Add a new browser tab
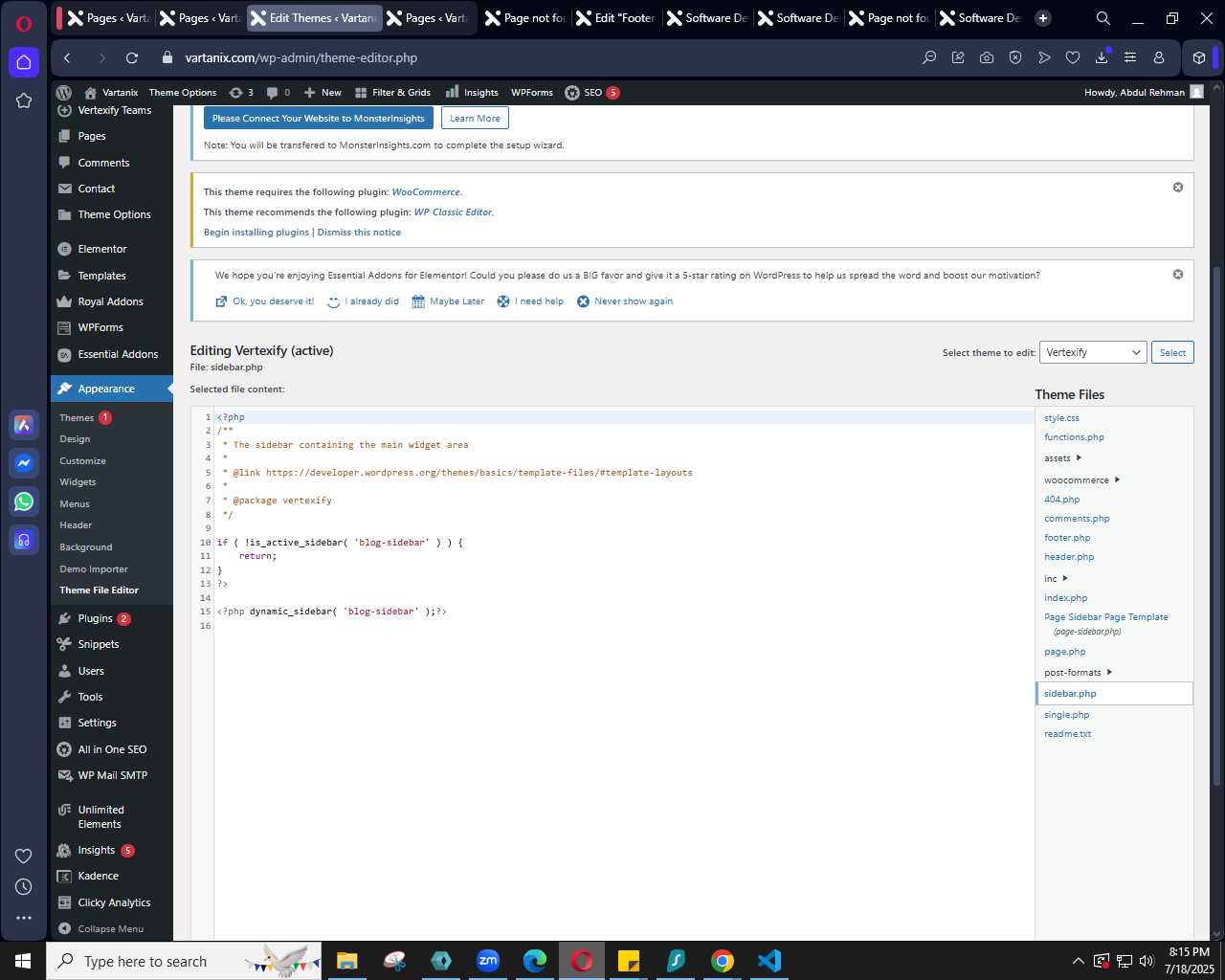The height and width of the screenshot is (980, 1225). click(x=1043, y=18)
